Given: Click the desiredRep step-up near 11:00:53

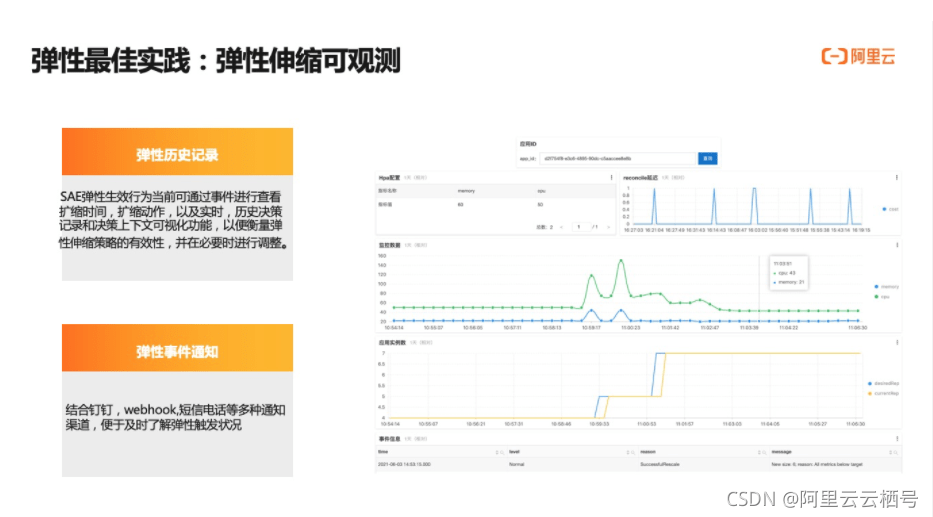Looking at the screenshot, I should pos(655,374).
